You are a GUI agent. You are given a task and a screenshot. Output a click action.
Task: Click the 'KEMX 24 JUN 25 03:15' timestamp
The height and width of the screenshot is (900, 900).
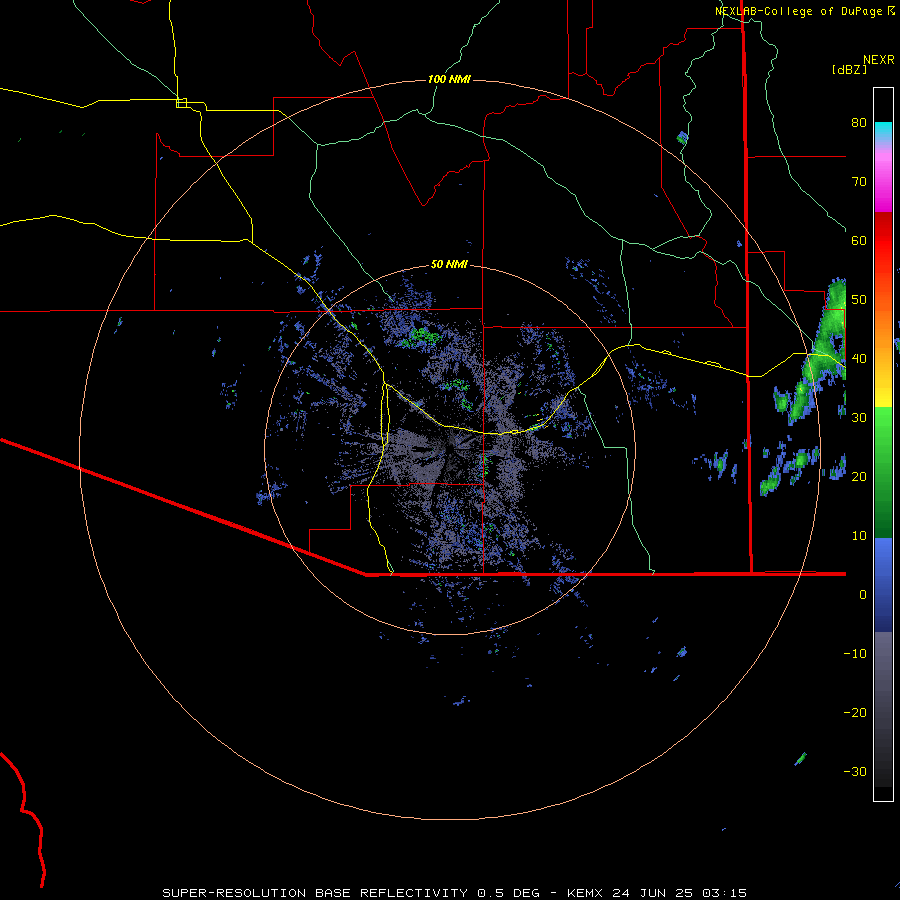tap(657, 893)
